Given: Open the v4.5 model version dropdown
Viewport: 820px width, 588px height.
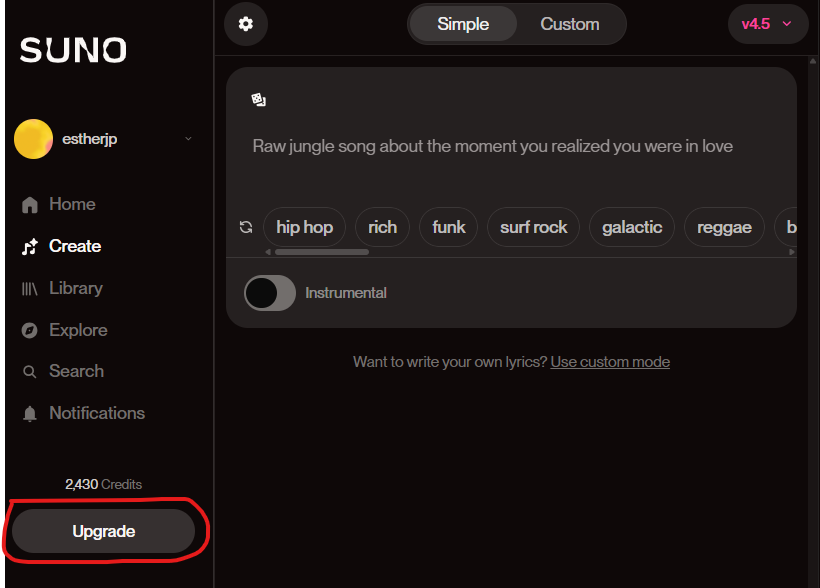Looking at the screenshot, I should point(768,24).
